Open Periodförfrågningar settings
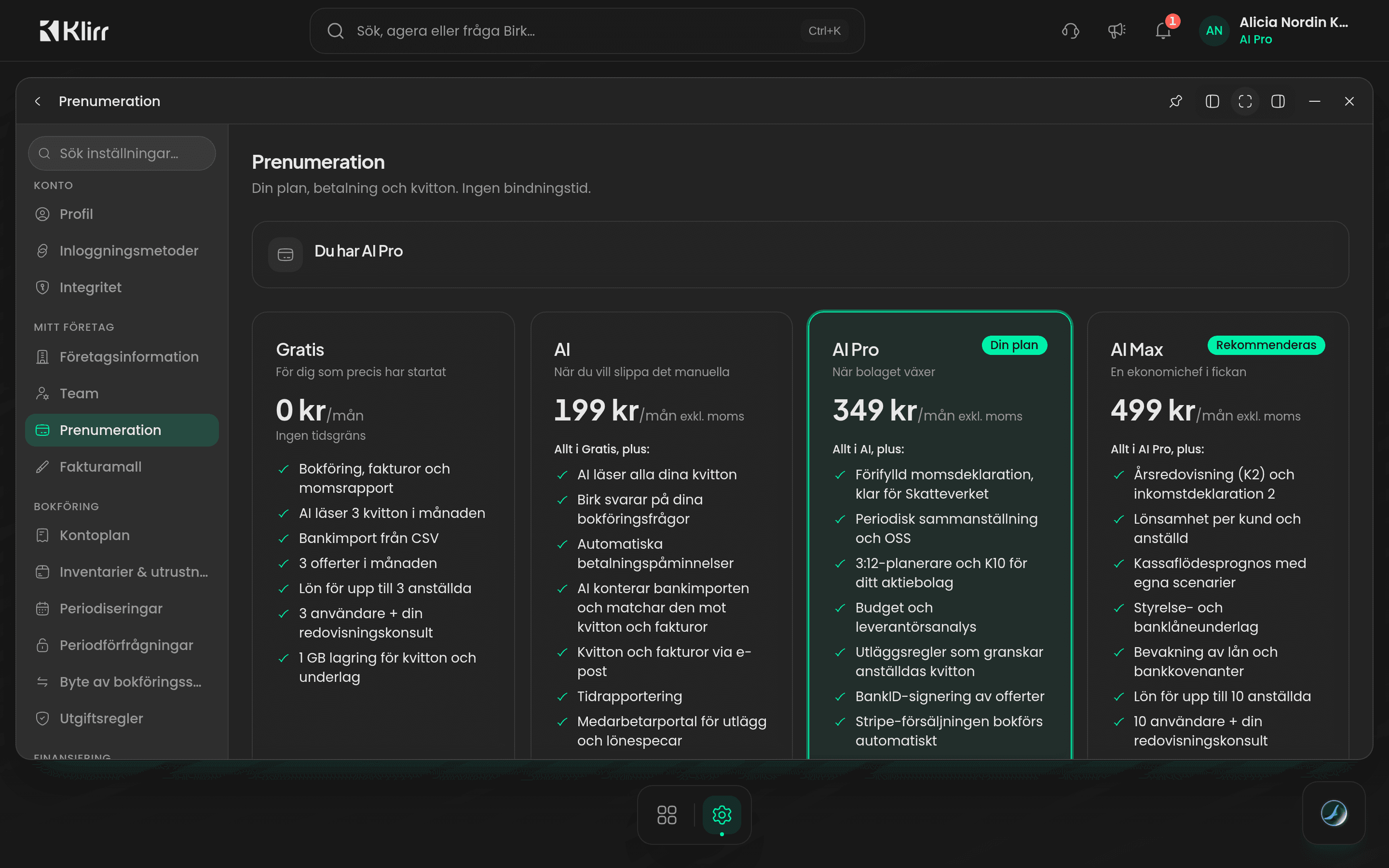This screenshot has width=1389, height=868. (122, 645)
